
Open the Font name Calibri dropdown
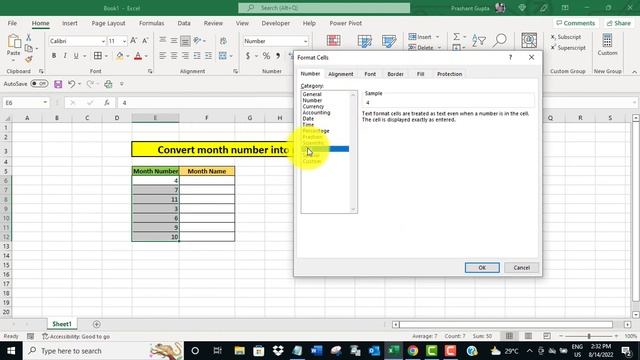tap(103, 41)
